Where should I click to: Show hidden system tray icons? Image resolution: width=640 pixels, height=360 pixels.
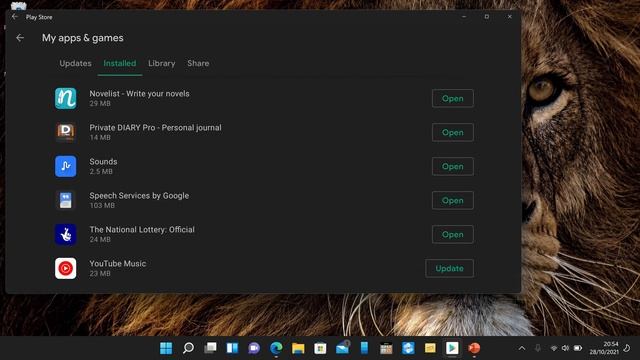point(522,348)
